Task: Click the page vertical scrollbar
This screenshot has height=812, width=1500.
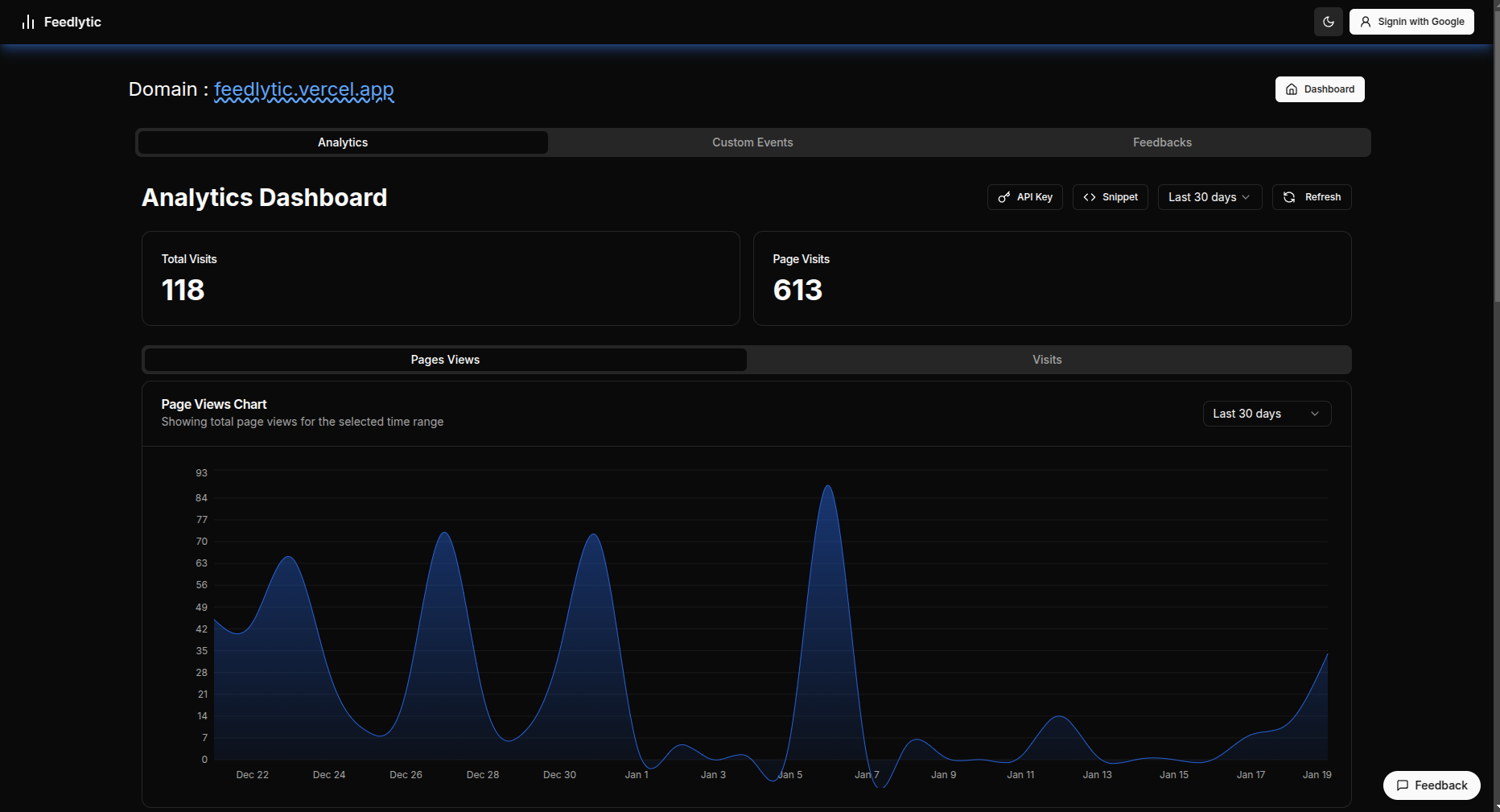Action: (1496, 161)
